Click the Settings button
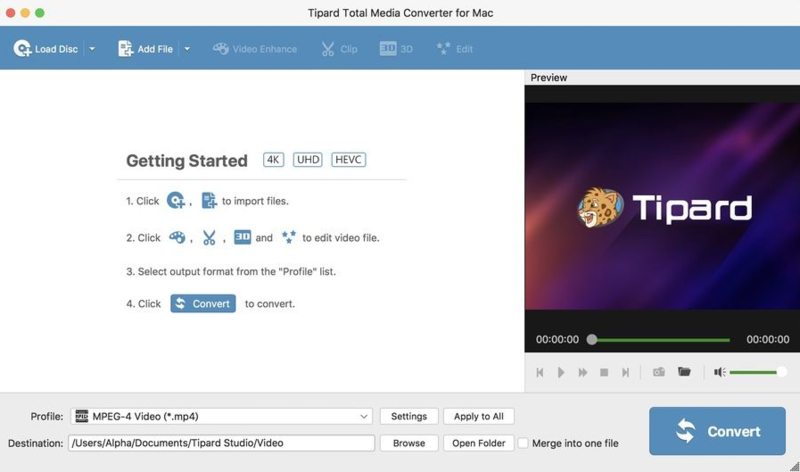The height and width of the screenshot is (472, 800). click(x=409, y=416)
